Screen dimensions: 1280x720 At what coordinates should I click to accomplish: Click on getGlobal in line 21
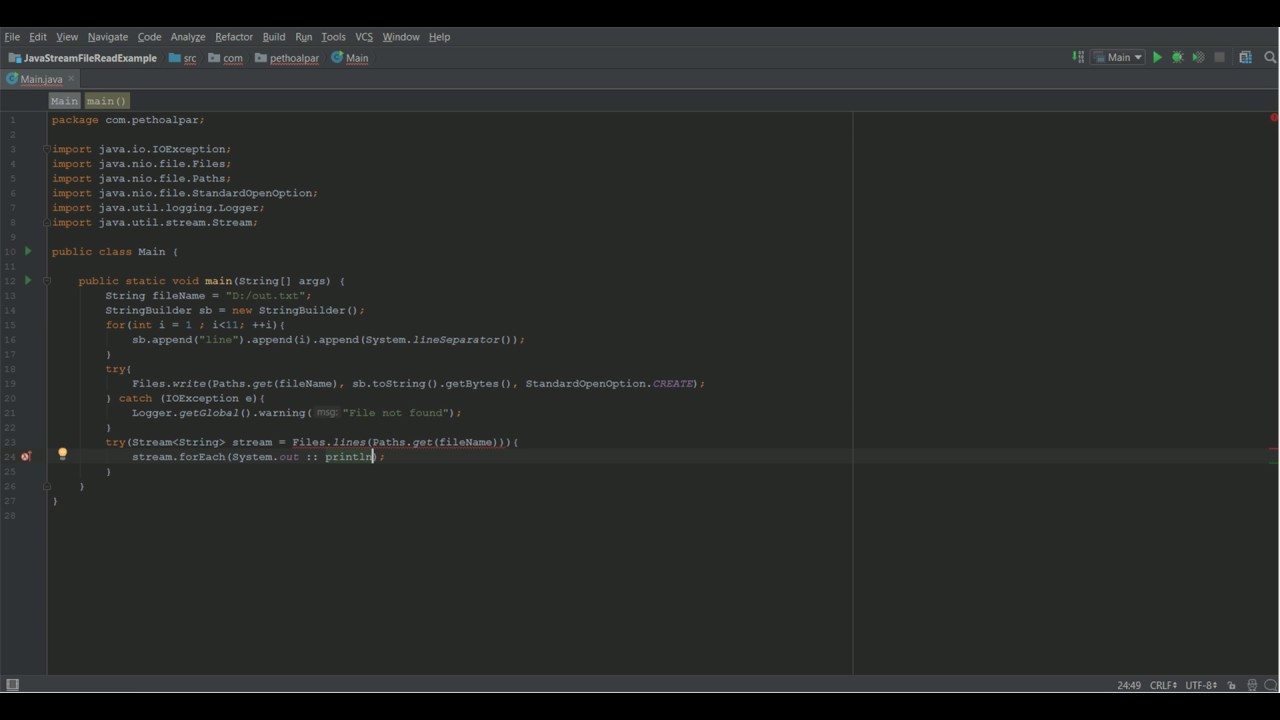tap(208, 413)
